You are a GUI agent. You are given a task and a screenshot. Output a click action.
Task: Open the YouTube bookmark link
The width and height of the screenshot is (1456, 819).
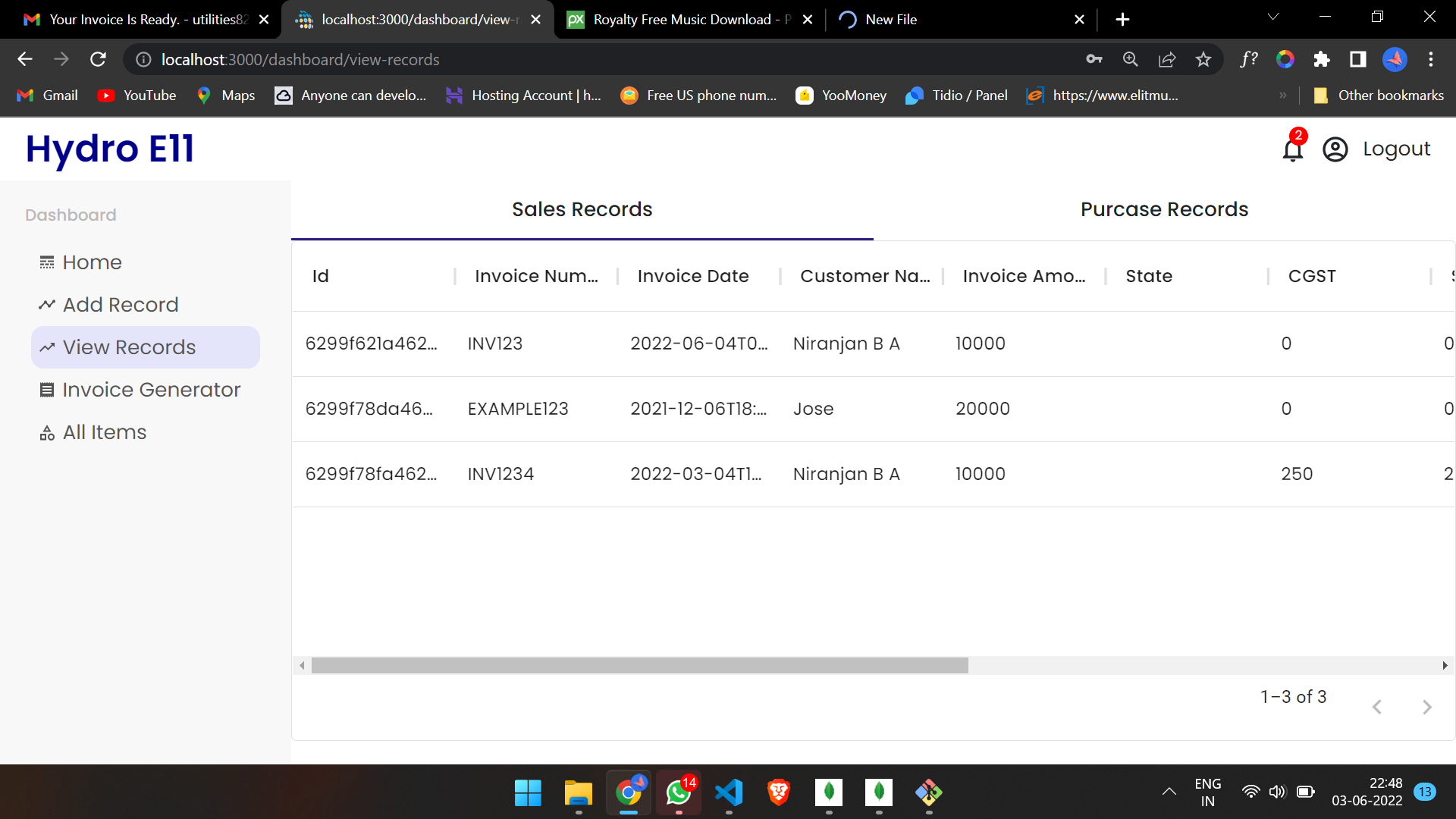coord(136,96)
